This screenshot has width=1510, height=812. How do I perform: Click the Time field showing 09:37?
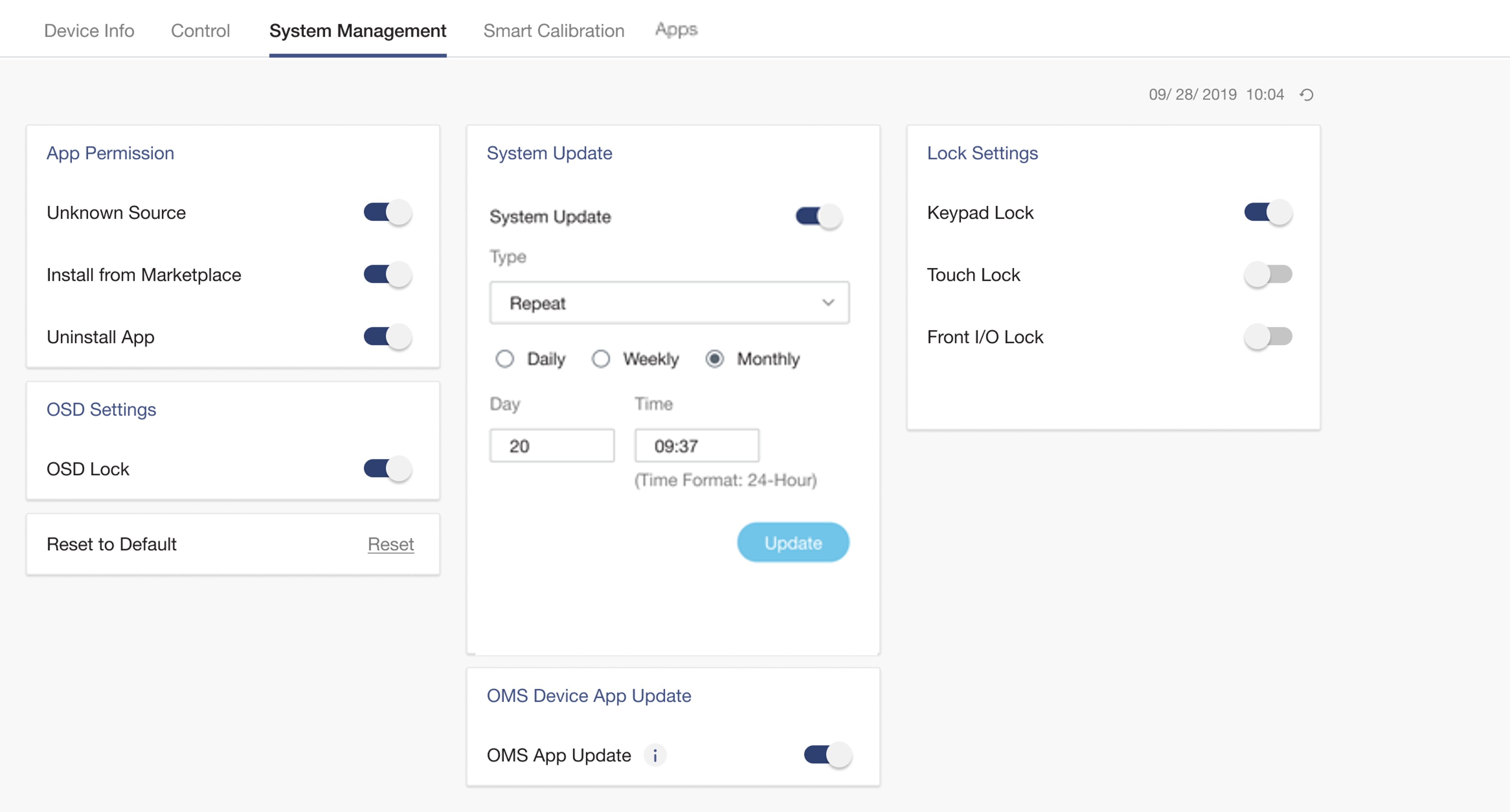point(696,445)
